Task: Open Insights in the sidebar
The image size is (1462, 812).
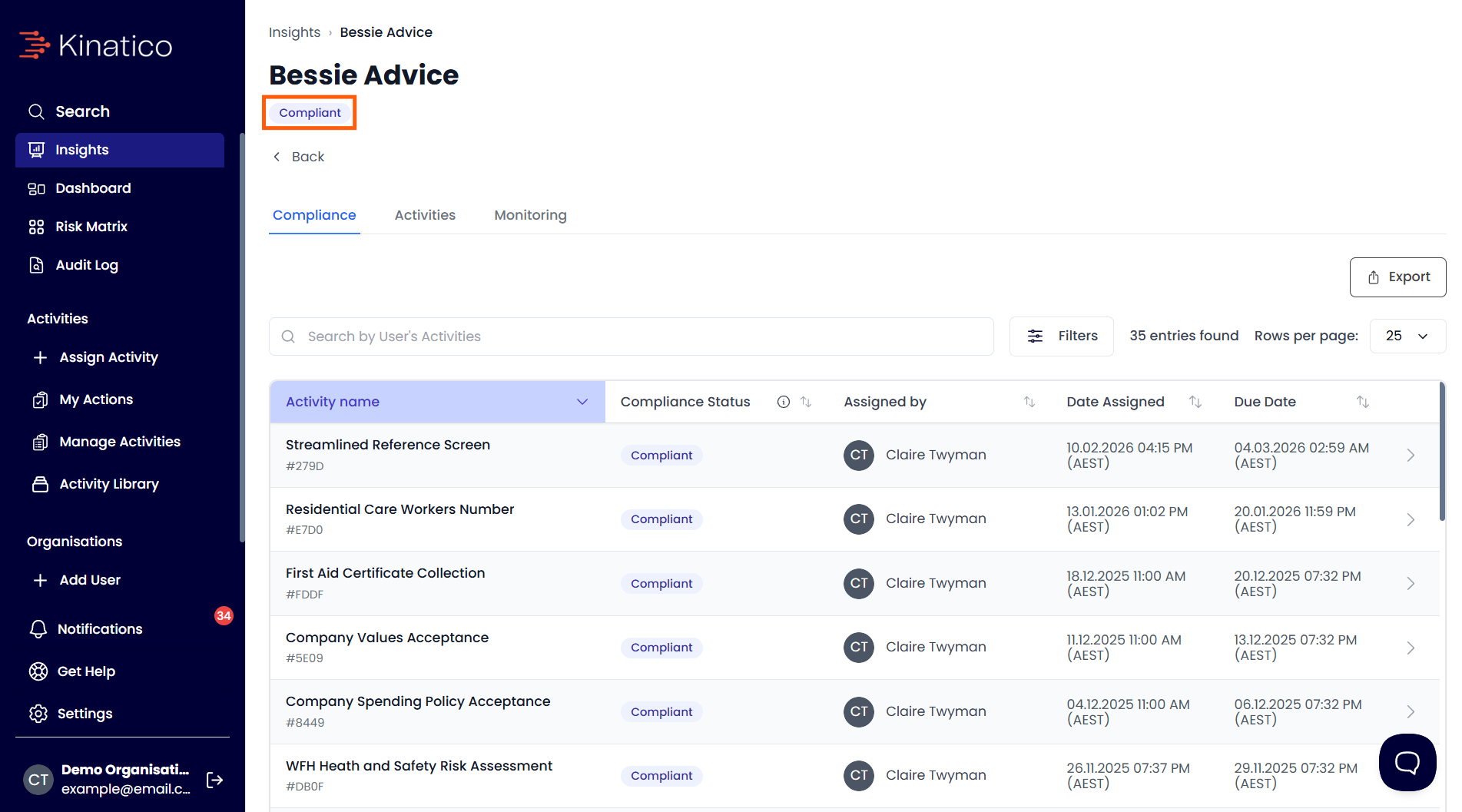Action: (x=120, y=150)
